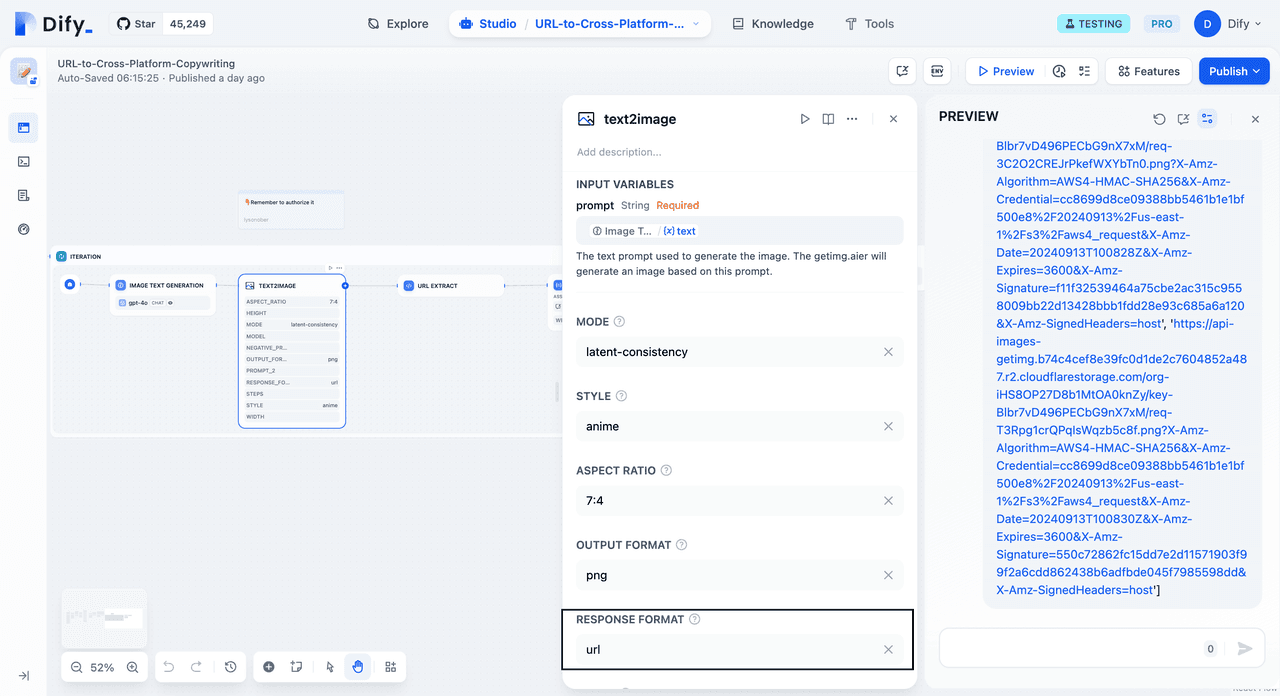Viewport: 1280px width, 696px height.
Task: Run the text2image node step
Action: pos(805,119)
